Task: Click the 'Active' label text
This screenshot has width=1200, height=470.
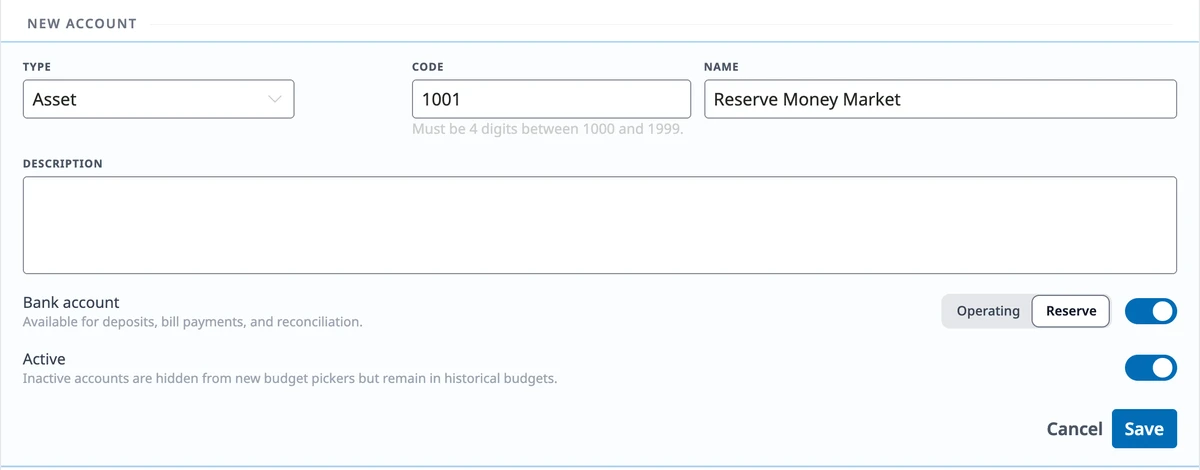Action: (x=44, y=359)
